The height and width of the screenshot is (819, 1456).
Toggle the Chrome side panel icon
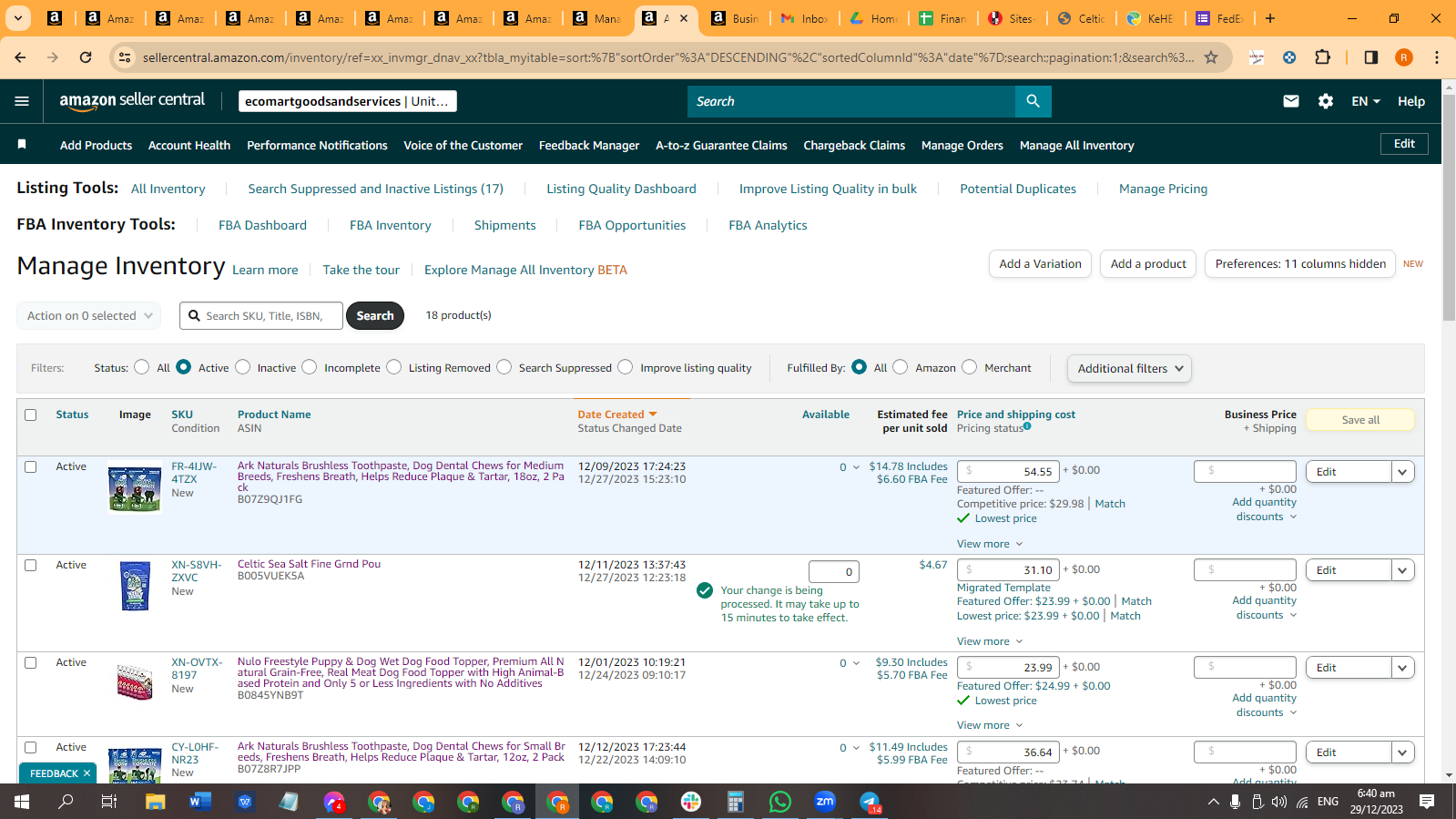point(1371,57)
